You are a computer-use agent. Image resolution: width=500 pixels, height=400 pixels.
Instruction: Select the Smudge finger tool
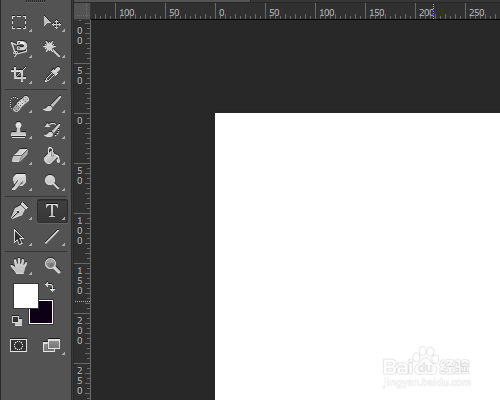click(x=19, y=182)
